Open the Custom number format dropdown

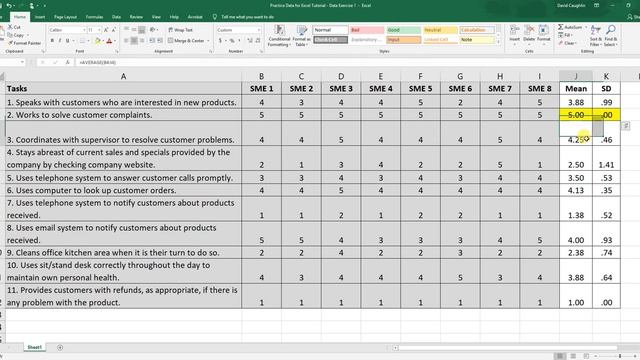coord(258,30)
